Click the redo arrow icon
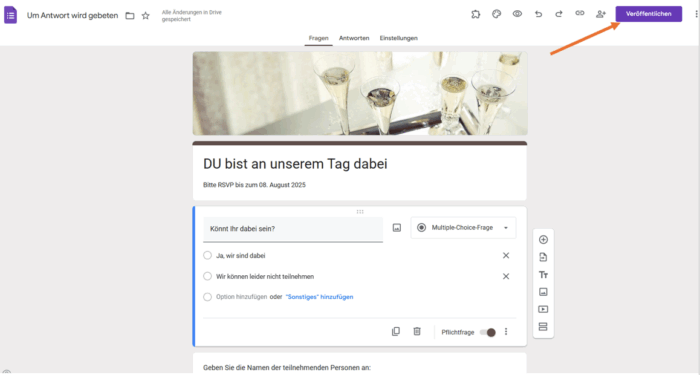This screenshot has width=700, height=375. tap(558, 14)
